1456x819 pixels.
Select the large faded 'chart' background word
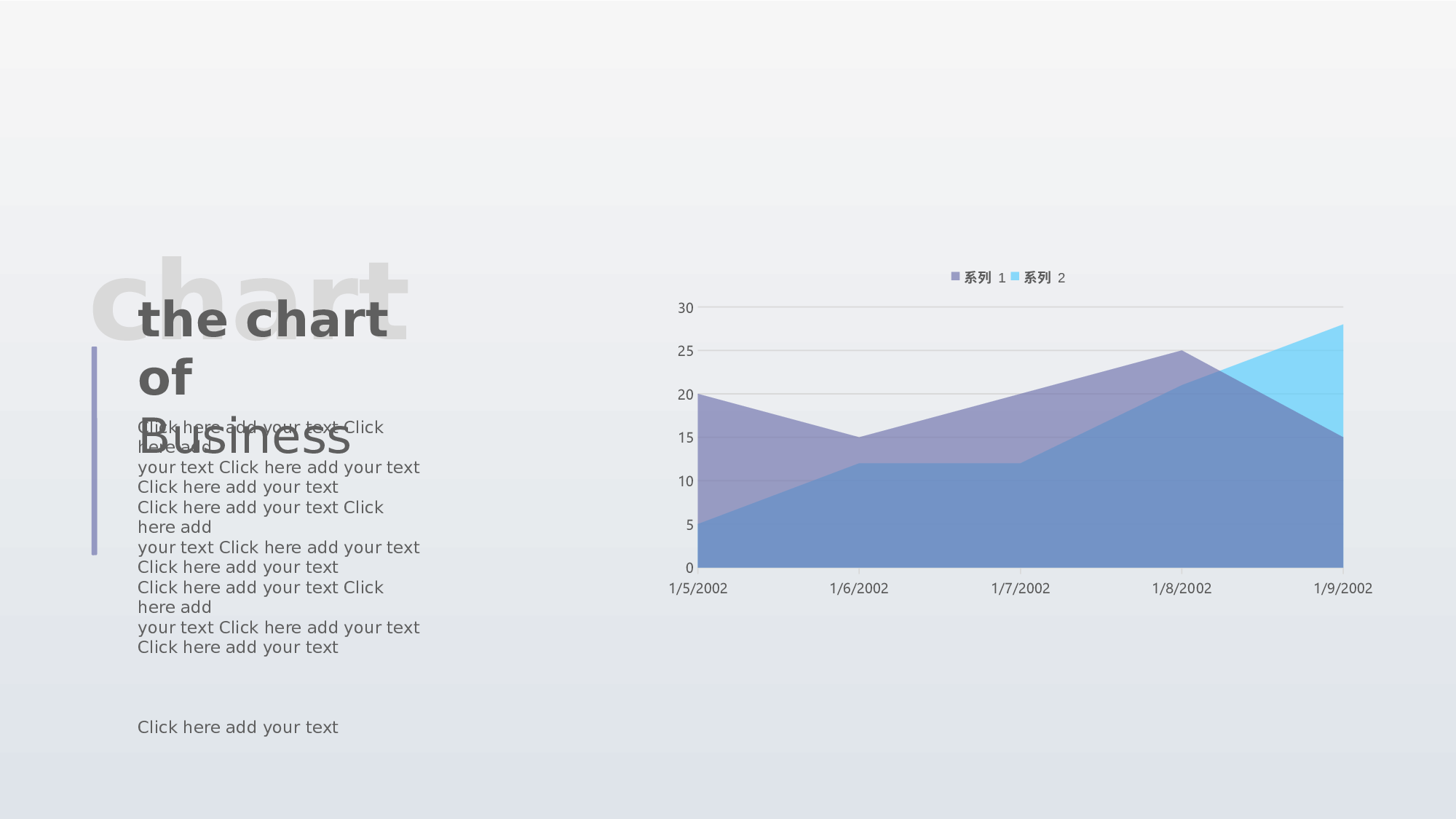coord(248,300)
